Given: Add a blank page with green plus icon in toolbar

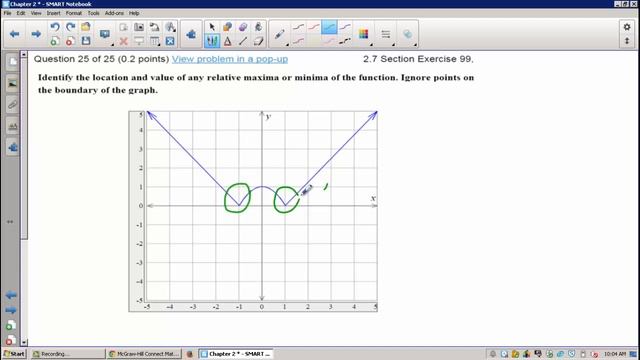Looking at the screenshot, I should (55, 41).
